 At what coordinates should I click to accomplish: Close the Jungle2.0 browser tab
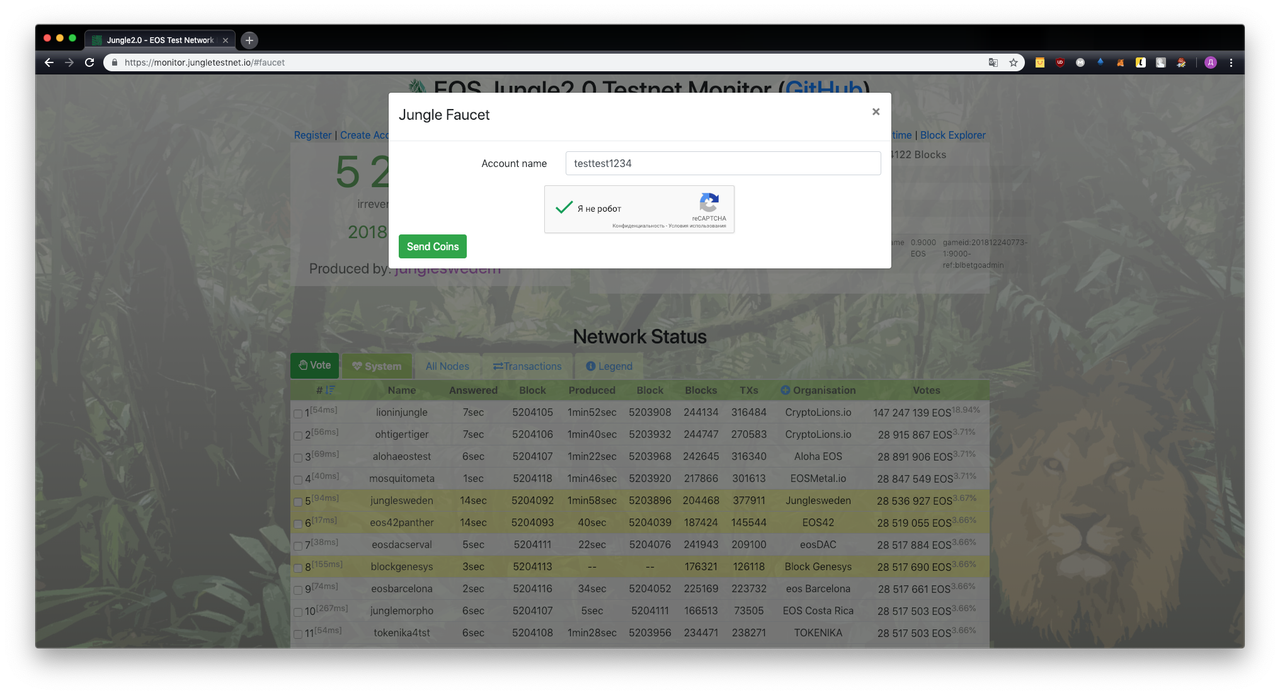pos(225,40)
